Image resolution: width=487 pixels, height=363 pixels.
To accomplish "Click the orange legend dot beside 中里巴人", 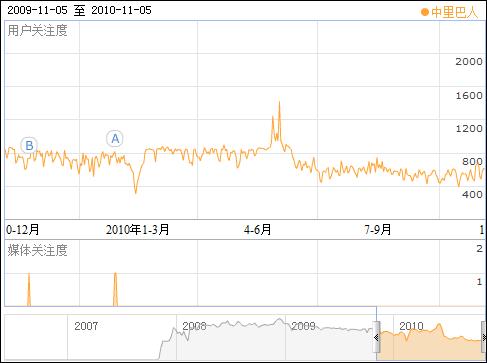I will click(x=424, y=13).
